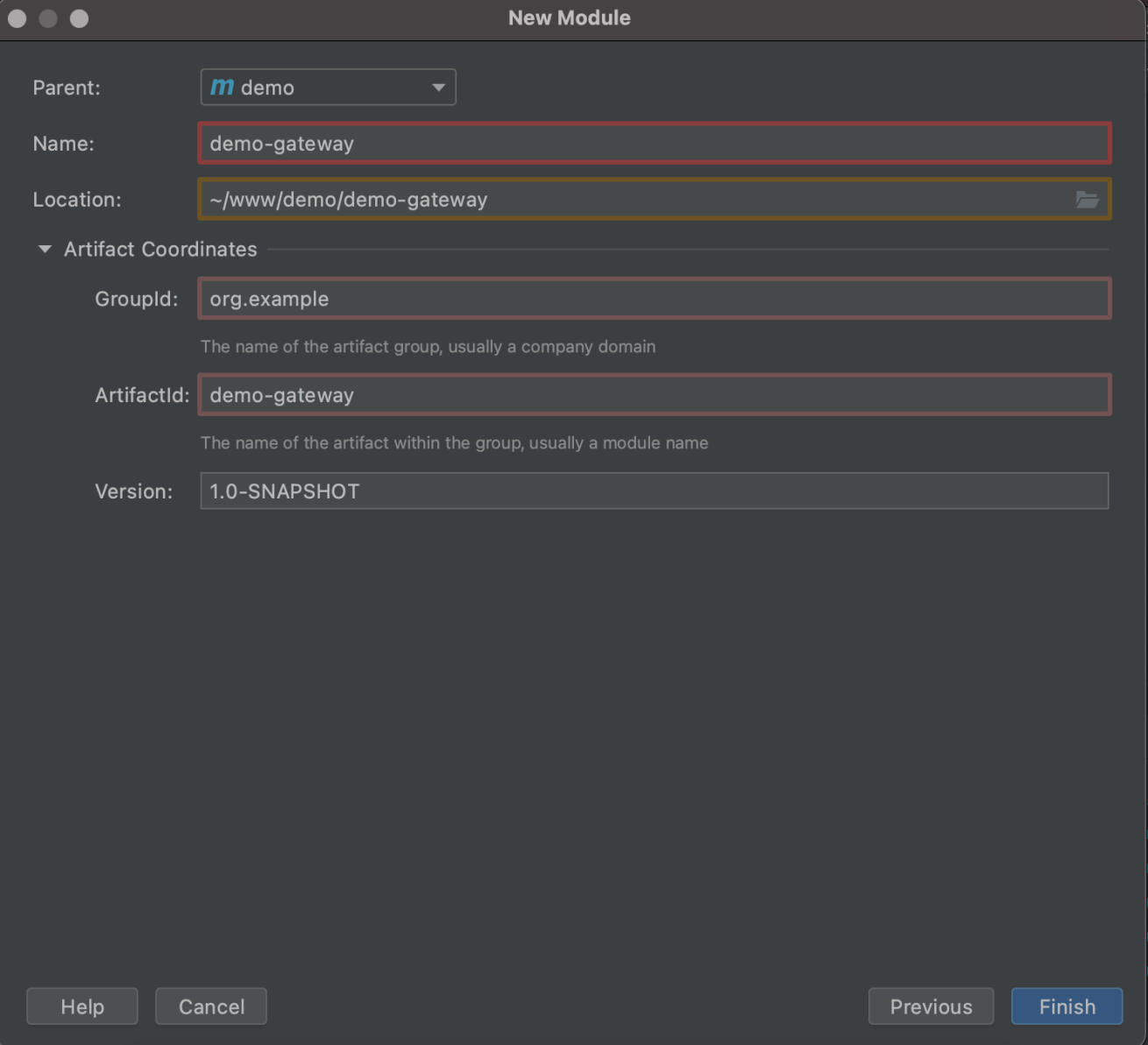This screenshot has height=1045, width=1148.
Task: Click inside the Name input field
Action: tap(655, 144)
